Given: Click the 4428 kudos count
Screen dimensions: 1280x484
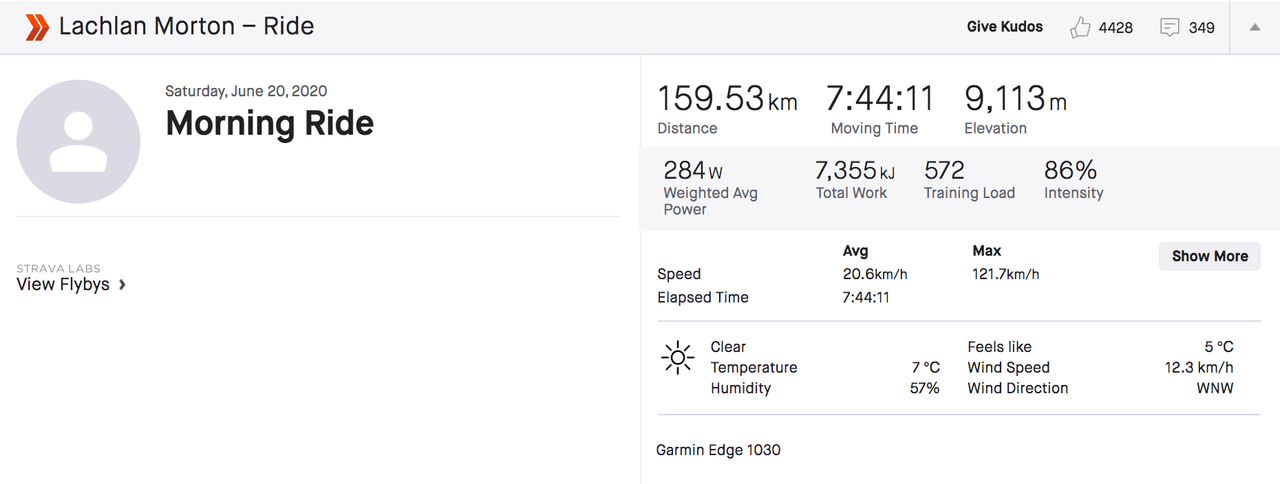Looking at the screenshot, I should pos(1115,28).
